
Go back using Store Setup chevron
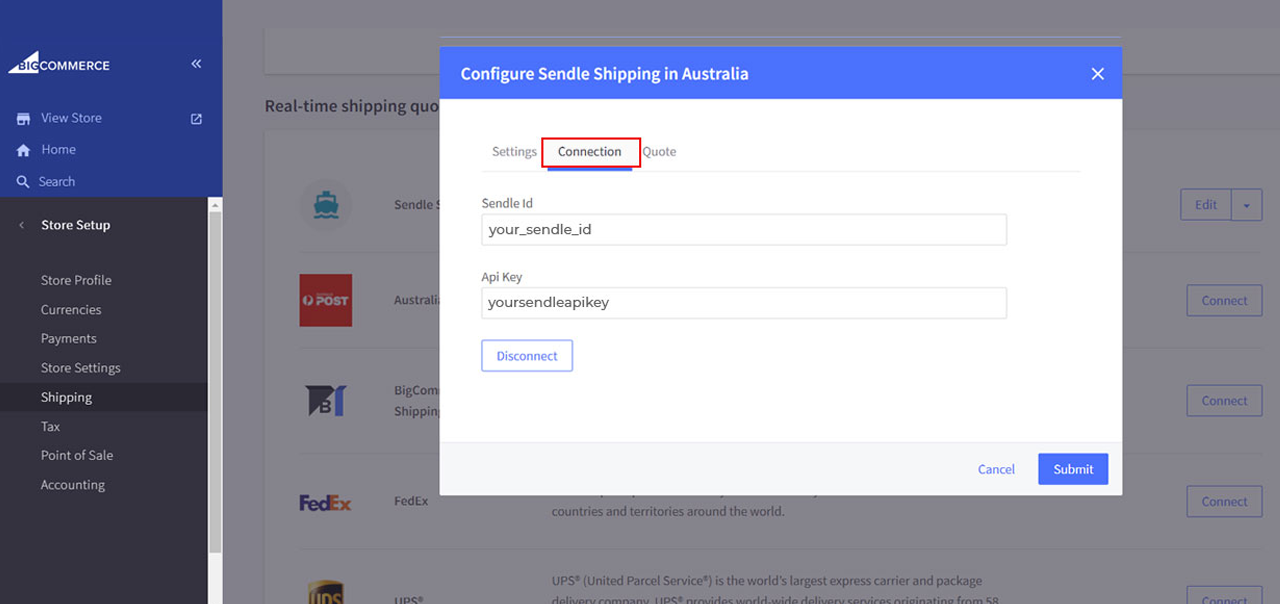coord(22,226)
